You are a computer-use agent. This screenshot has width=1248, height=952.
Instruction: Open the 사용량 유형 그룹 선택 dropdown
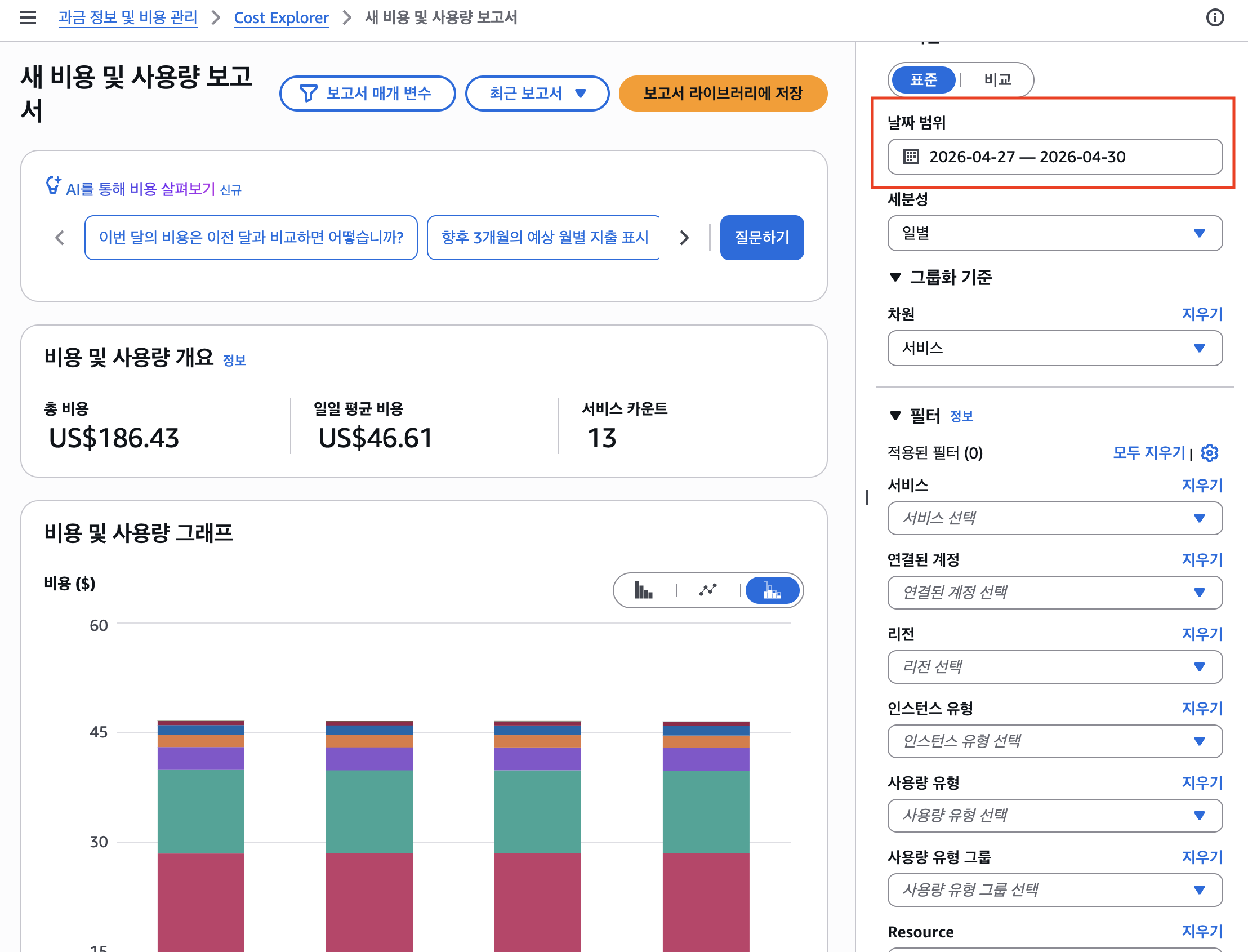pos(1055,889)
